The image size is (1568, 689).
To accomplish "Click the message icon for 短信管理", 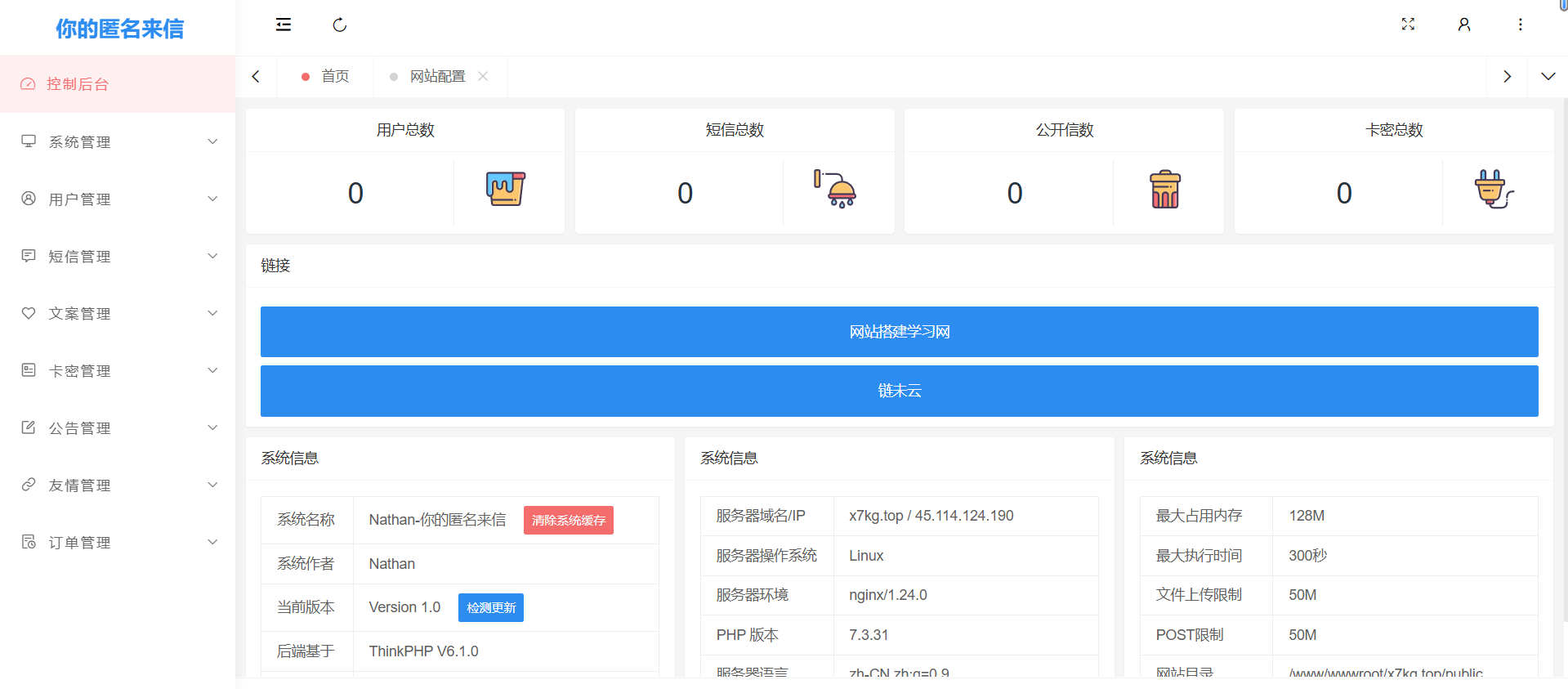I will 29,256.
